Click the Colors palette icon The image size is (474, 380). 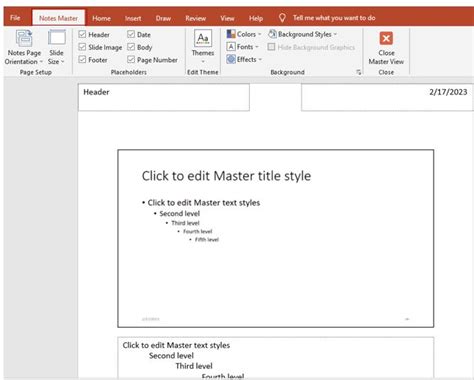click(x=231, y=34)
